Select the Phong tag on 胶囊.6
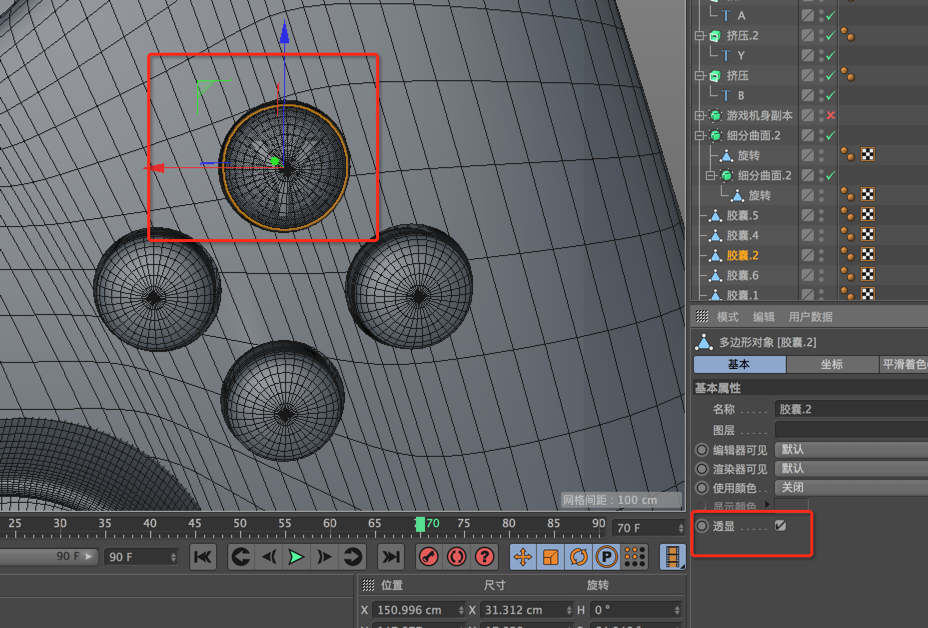Image resolution: width=928 pixels, height=628 pixels. [x=848, y=275]
